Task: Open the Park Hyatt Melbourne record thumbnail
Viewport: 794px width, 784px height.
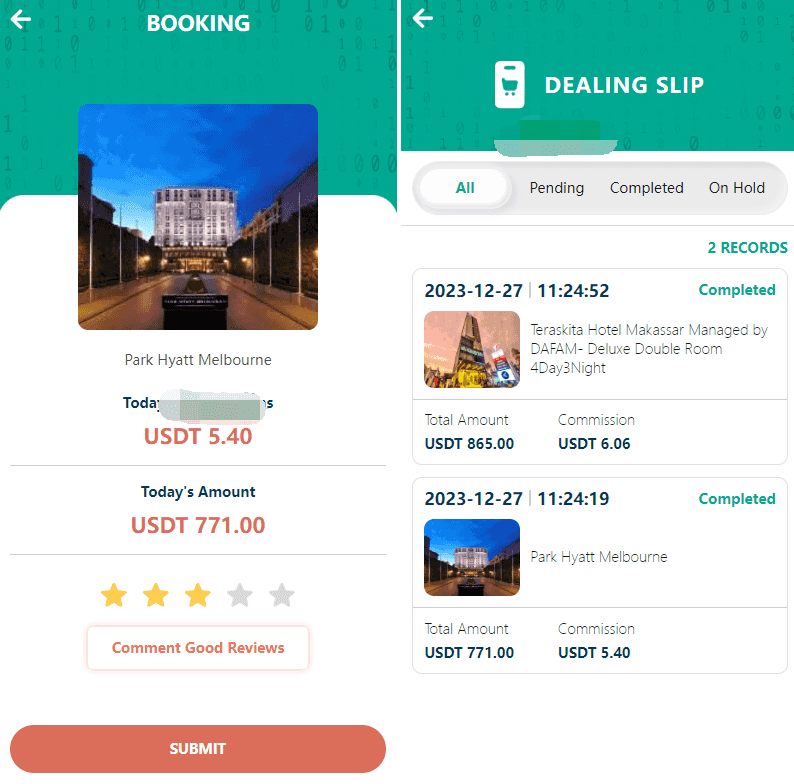Action: tap(472, 557)
